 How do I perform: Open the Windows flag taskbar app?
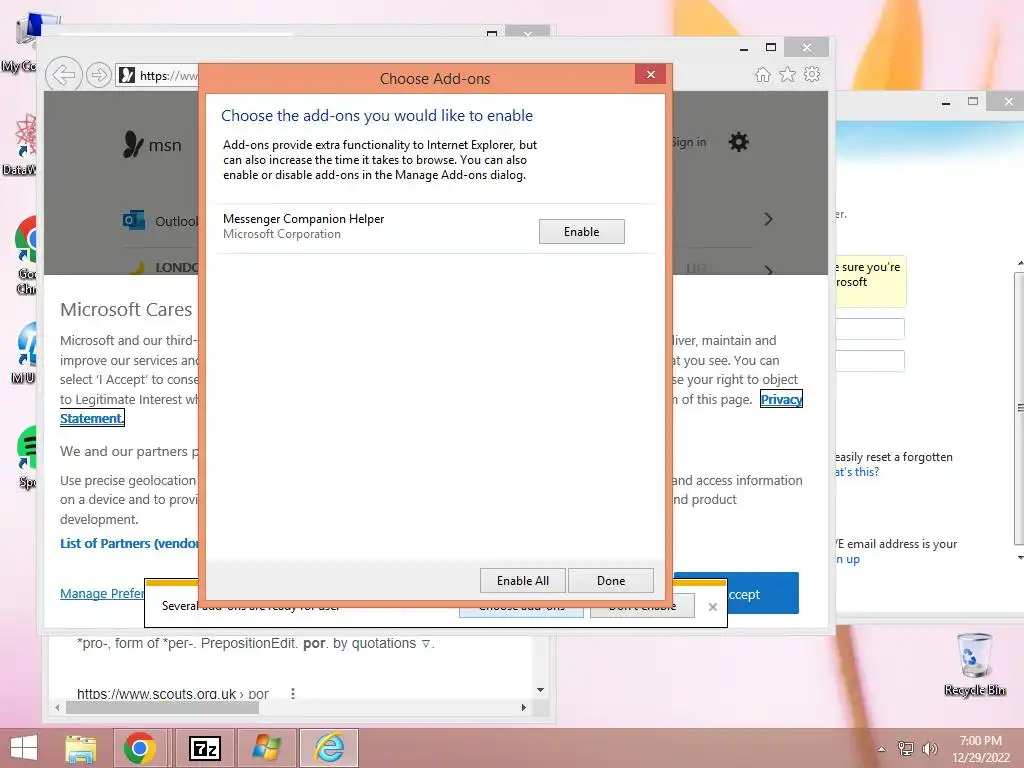tap(266, 748)
